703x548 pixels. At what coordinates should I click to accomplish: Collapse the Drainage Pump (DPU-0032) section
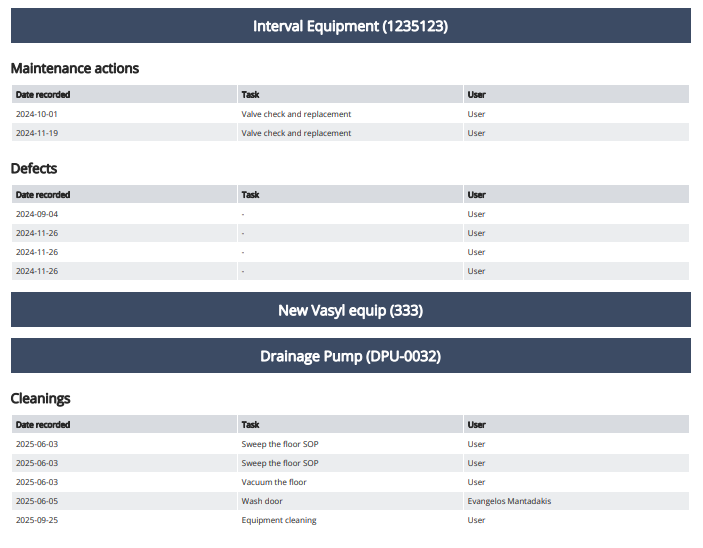[350, 356]
